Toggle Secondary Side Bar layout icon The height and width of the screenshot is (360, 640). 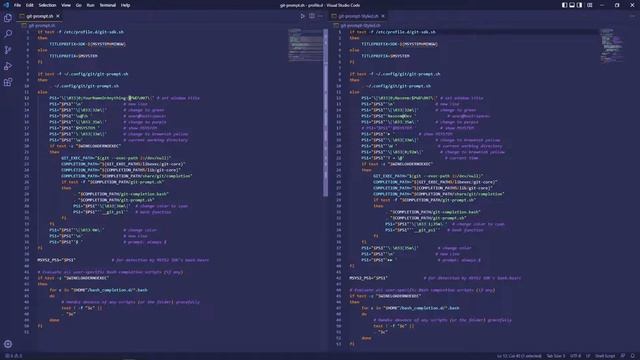579,5
